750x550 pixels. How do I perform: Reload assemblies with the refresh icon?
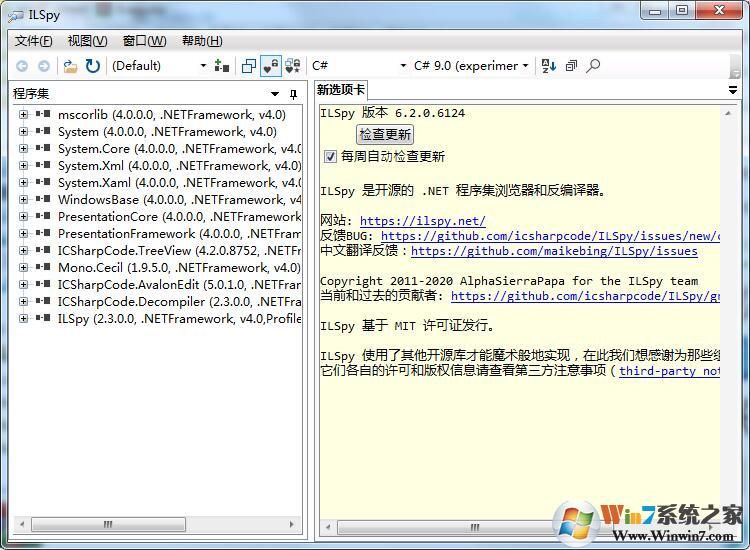coord(92,66)
